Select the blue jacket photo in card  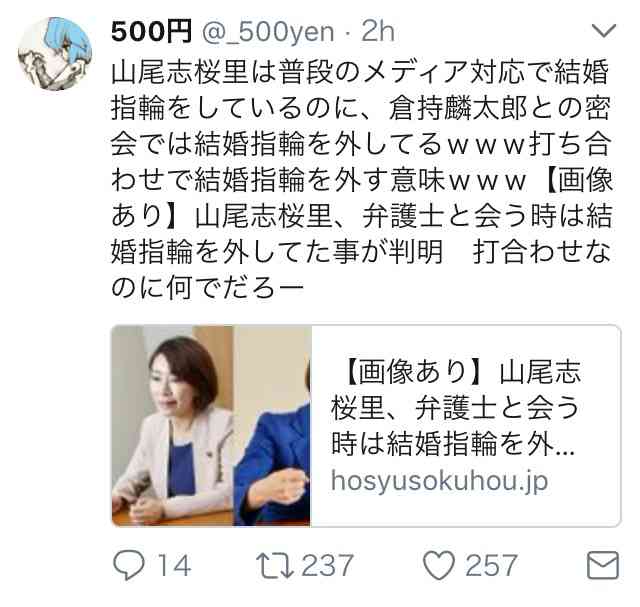272,425
